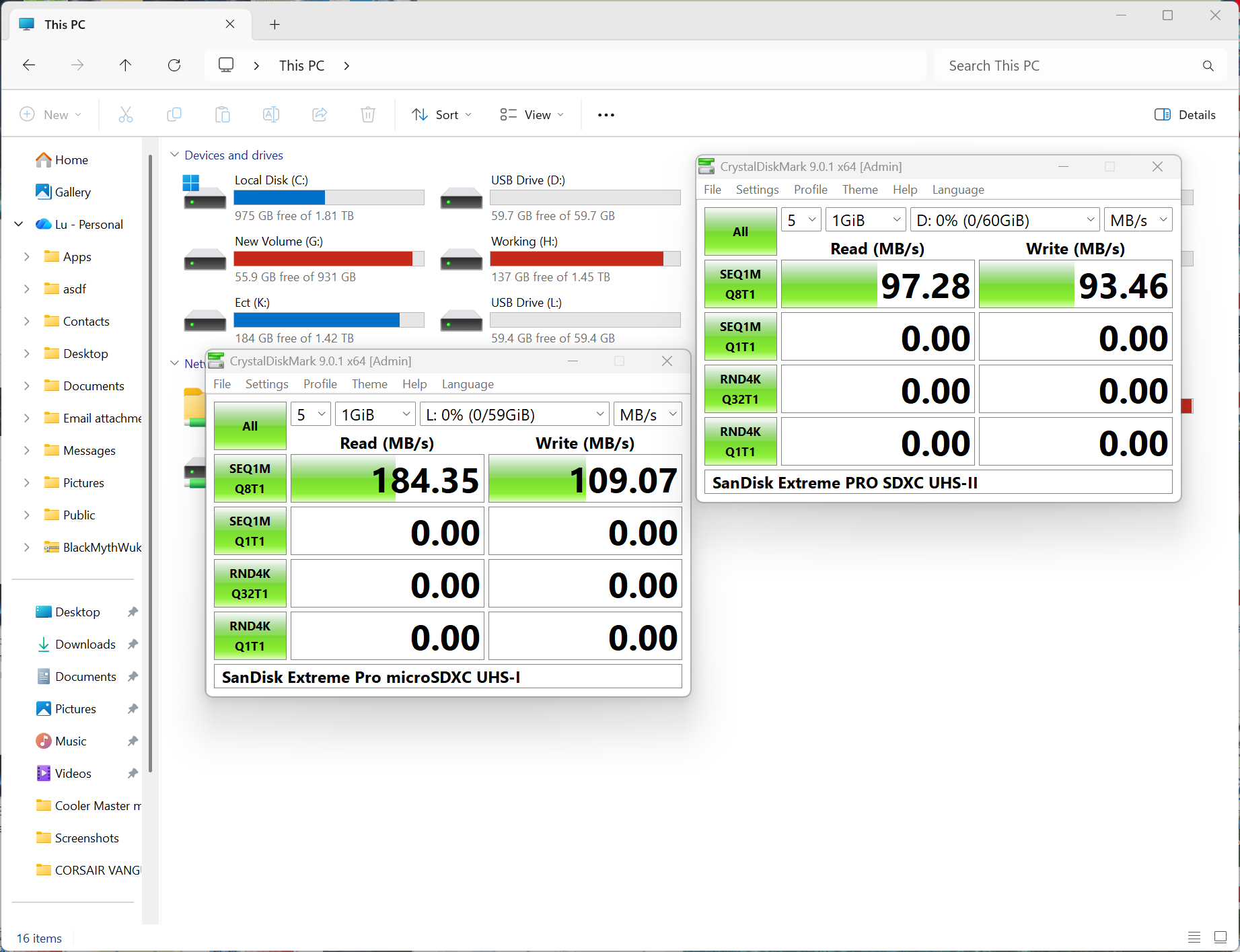Open the See more ellipsis menu

pyautogui.click(x=606, y=115)
